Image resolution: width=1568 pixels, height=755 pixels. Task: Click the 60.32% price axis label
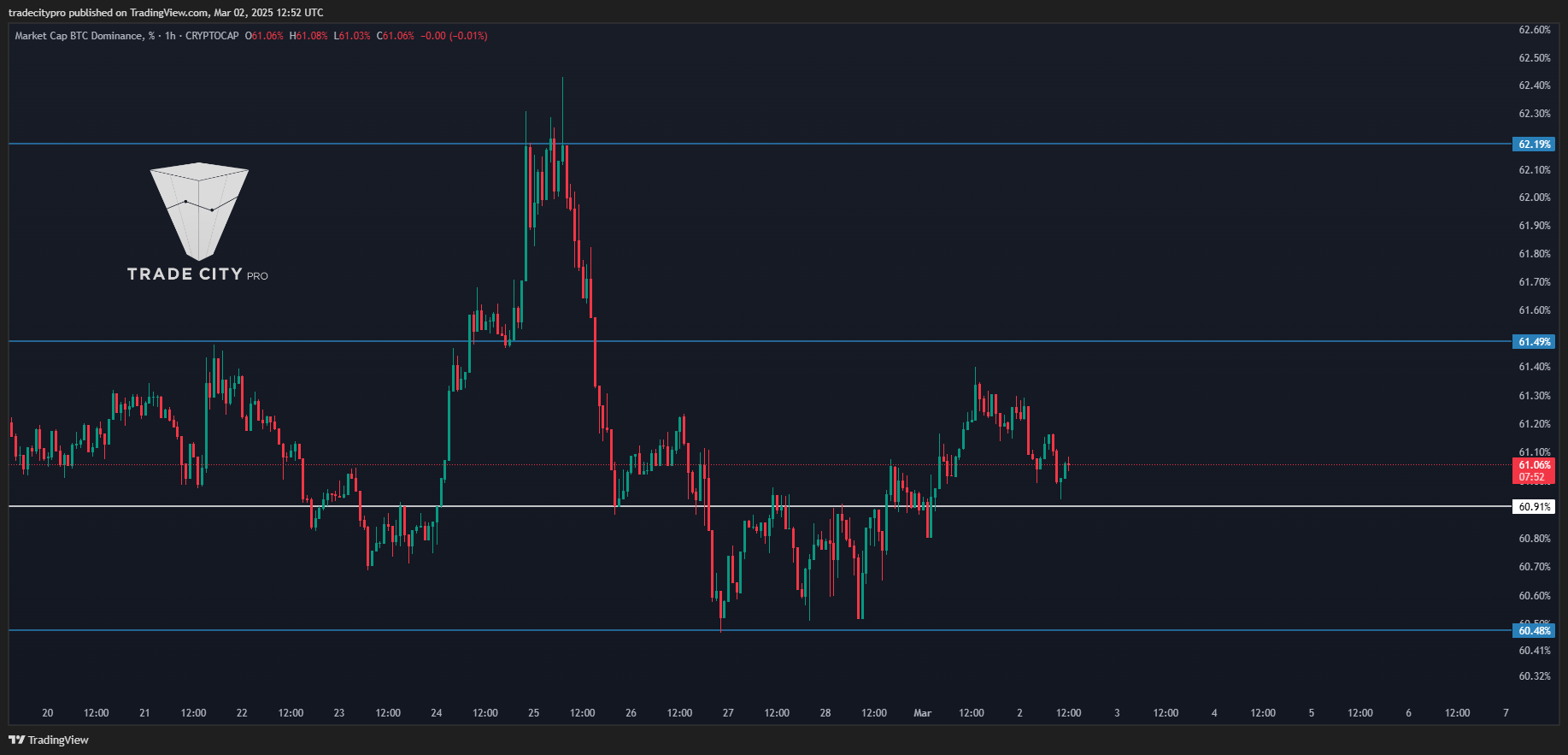(x=1535, y=676)
